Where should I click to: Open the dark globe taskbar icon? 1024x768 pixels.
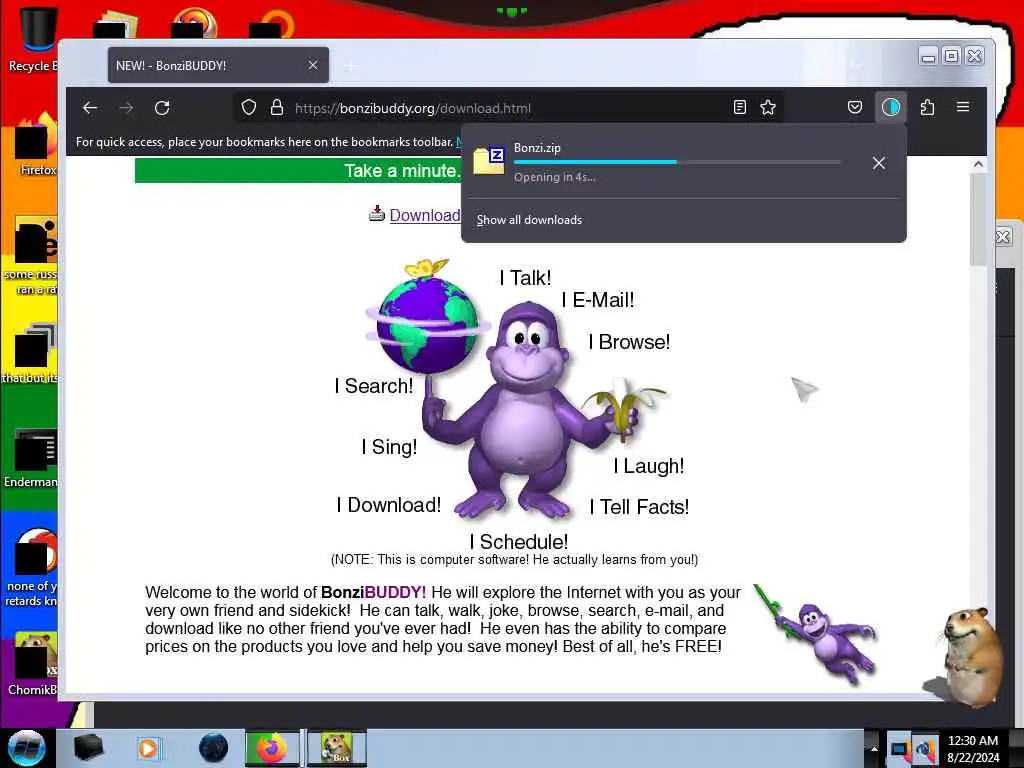click(214, 748)
